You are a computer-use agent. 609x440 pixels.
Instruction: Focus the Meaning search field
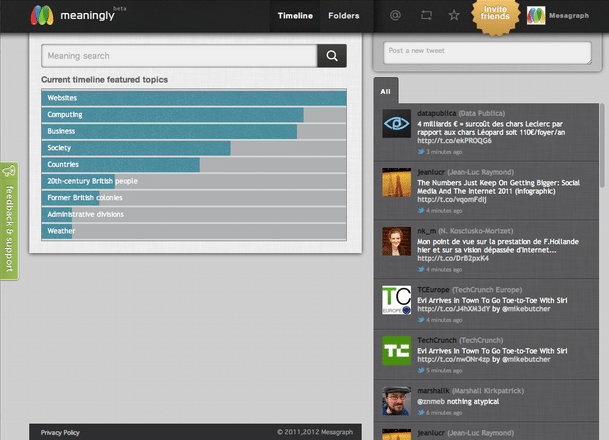point(179,56)
